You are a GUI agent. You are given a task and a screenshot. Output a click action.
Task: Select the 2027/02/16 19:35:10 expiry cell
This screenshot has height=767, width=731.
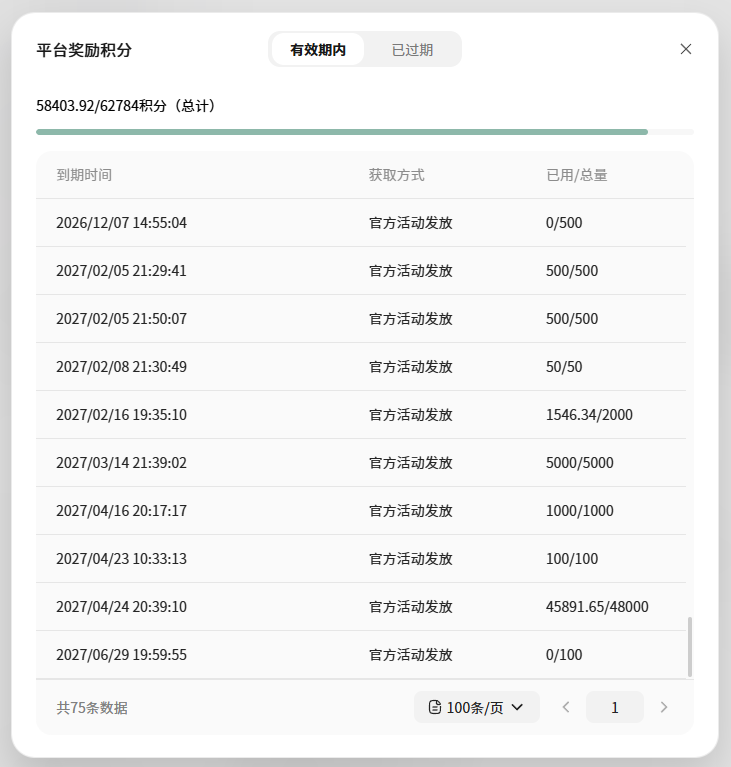pos(121,414)
